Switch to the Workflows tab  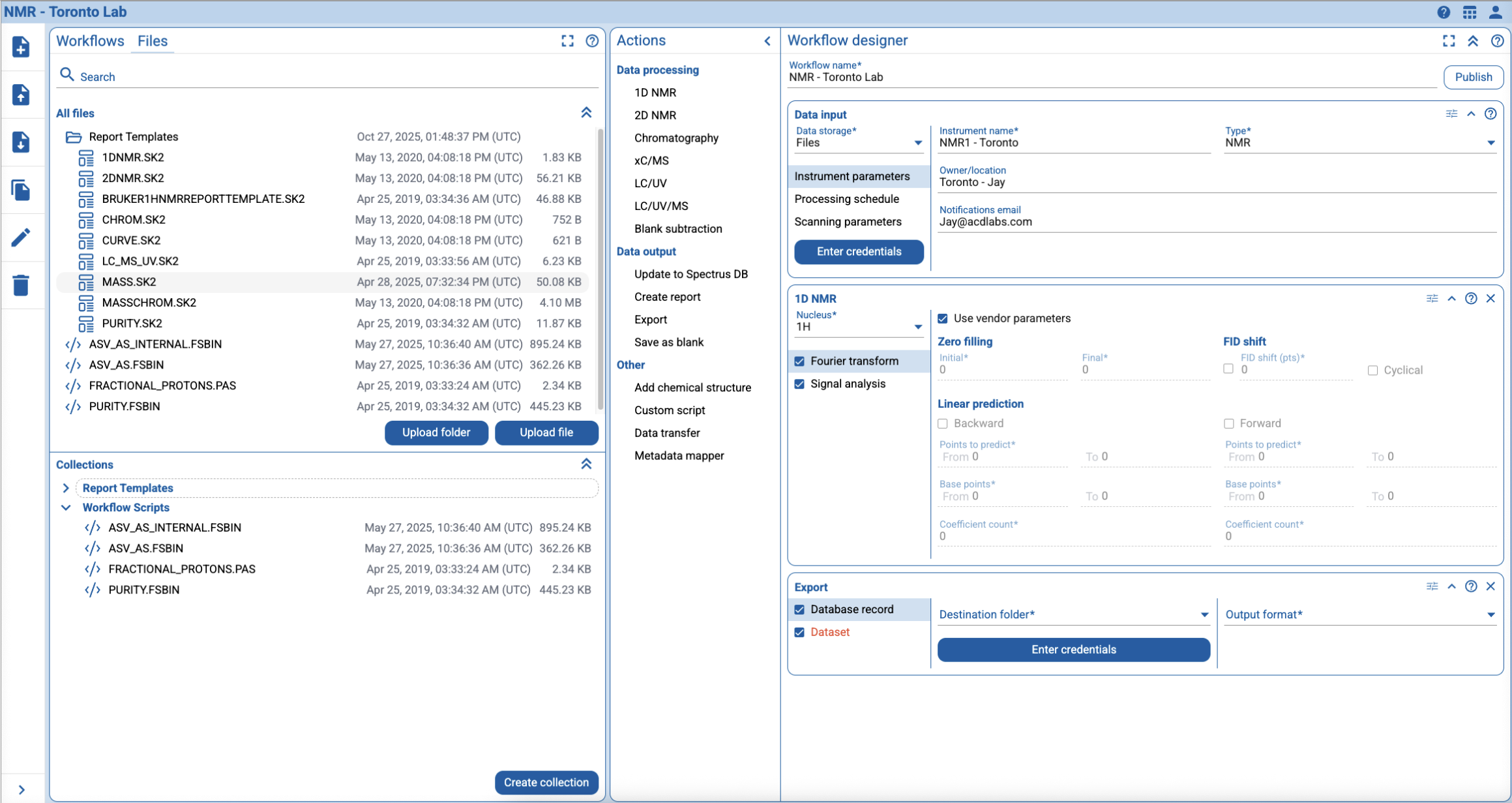point(91,40)
